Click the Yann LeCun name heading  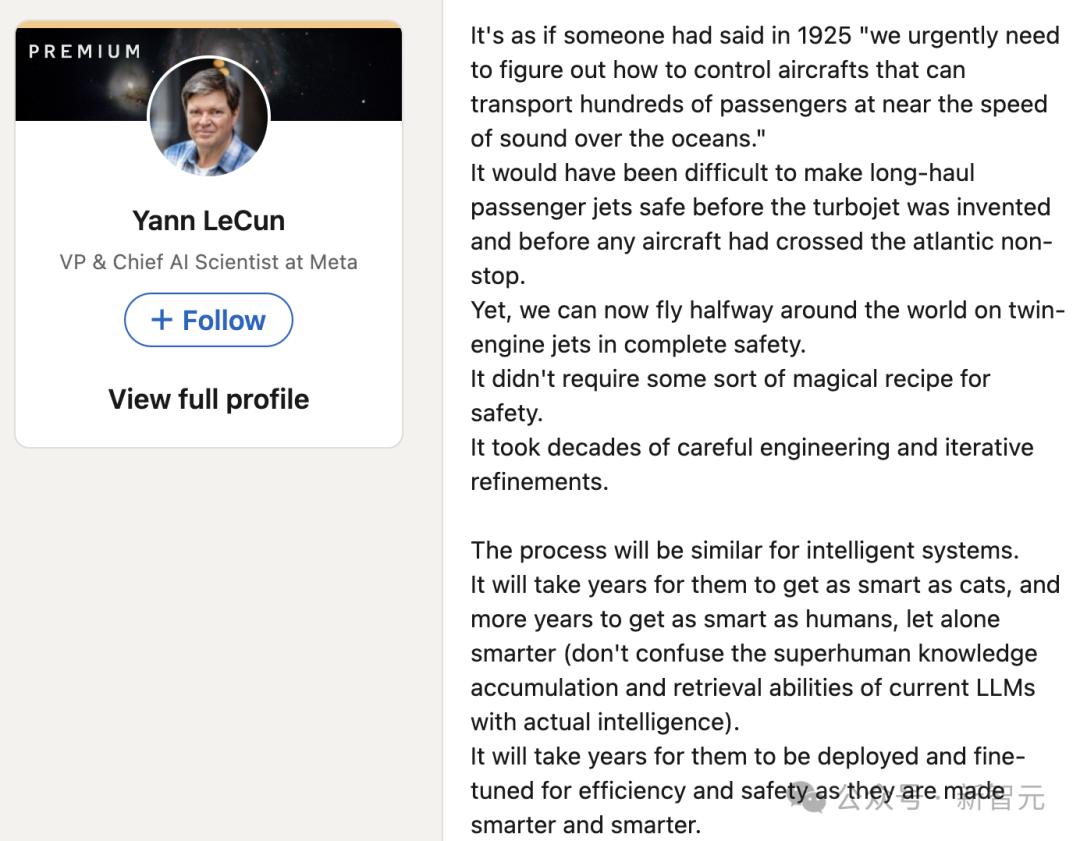208,220
